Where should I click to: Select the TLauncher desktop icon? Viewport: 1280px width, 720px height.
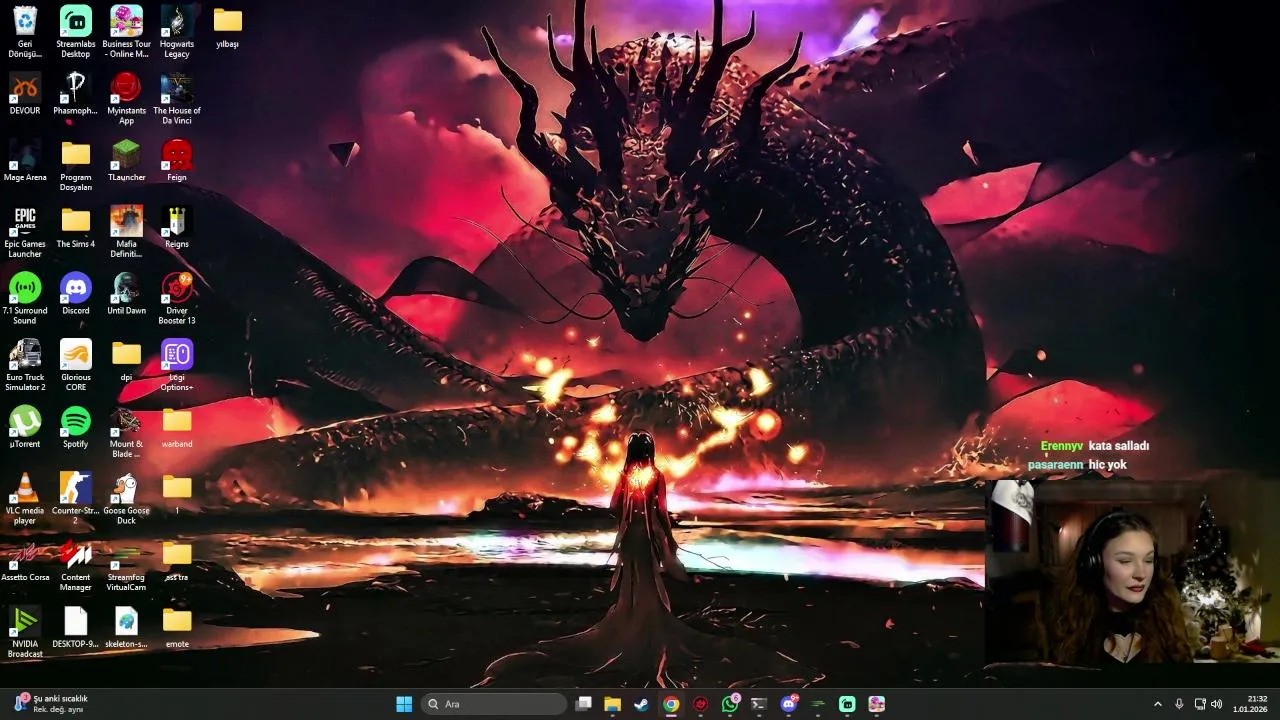126,160
